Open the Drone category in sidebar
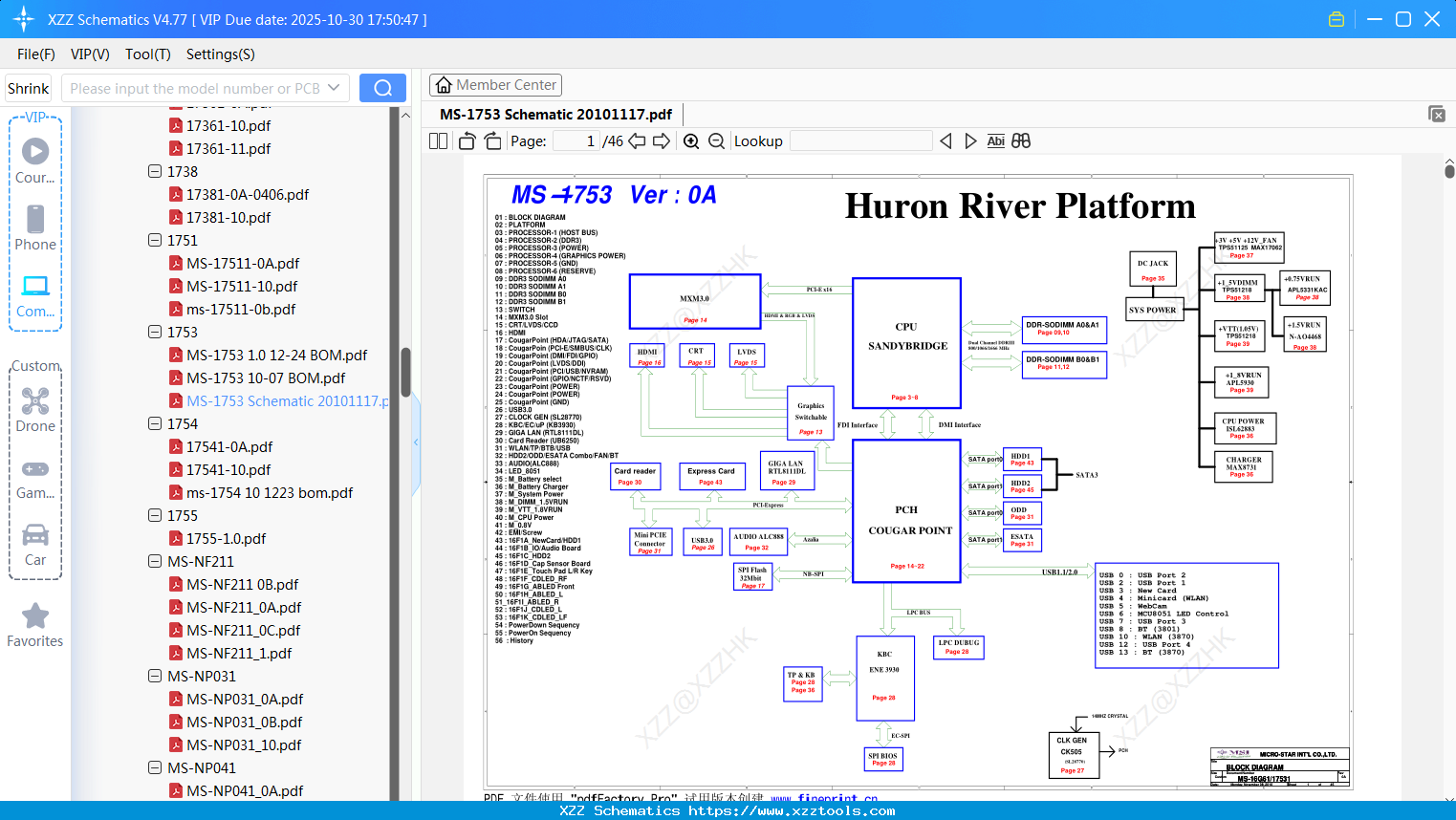 pyautogui.click(x=35, y=410)
